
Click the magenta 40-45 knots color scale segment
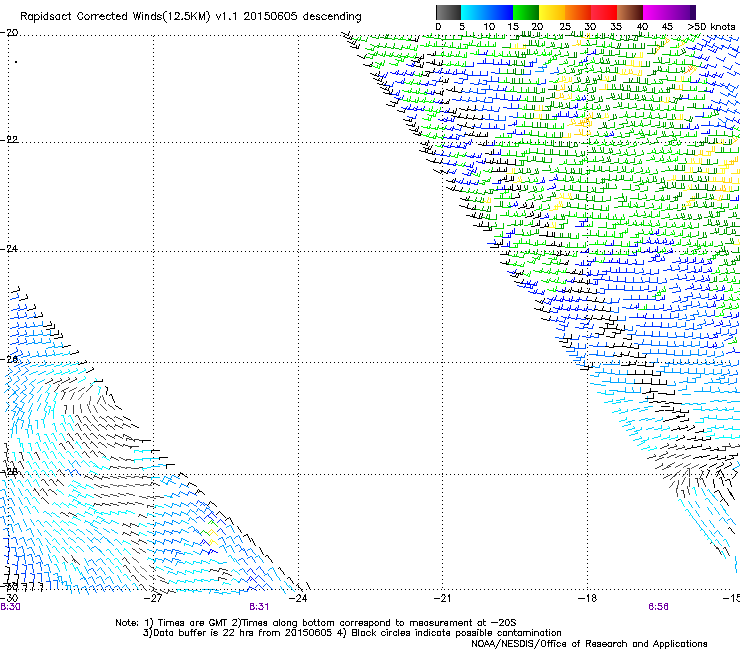(x=656, y=12)
